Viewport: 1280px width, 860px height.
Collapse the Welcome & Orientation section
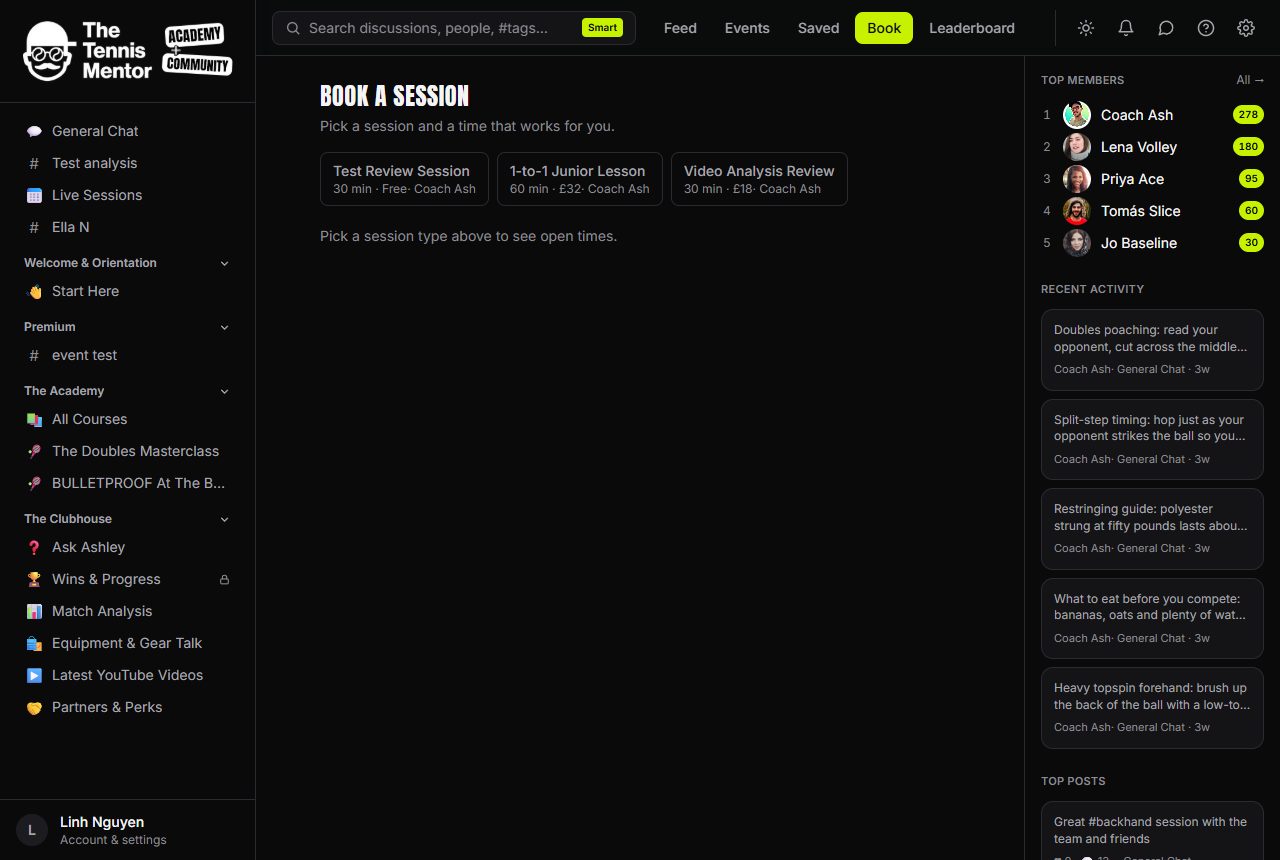224,263
